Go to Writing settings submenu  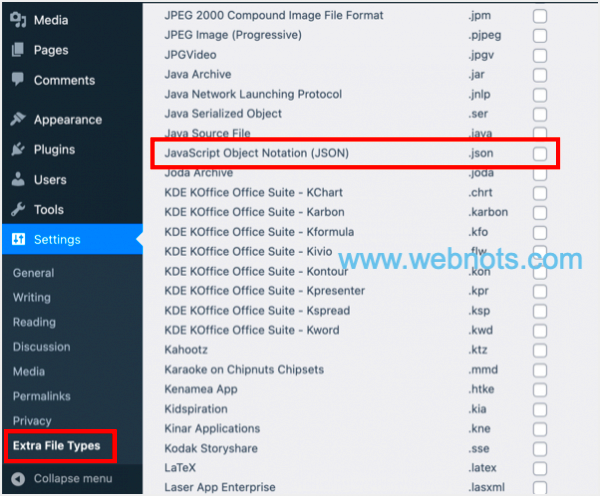point(32,297)
